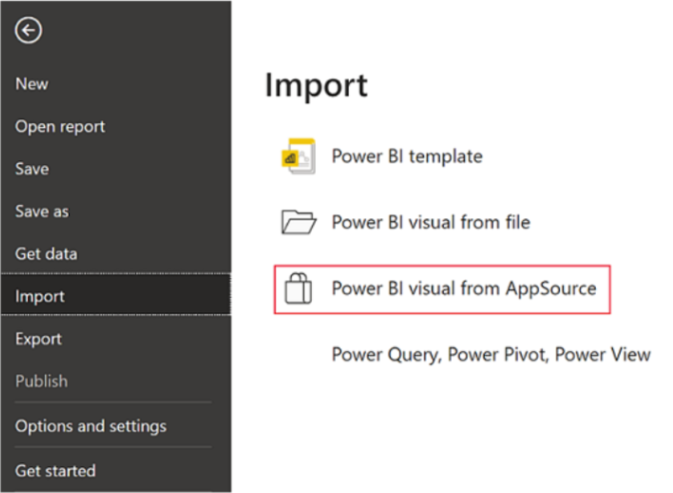This screenshot has width=673, height=493.
Task: Click the Power BI template icon
Action: pos(298,156)
